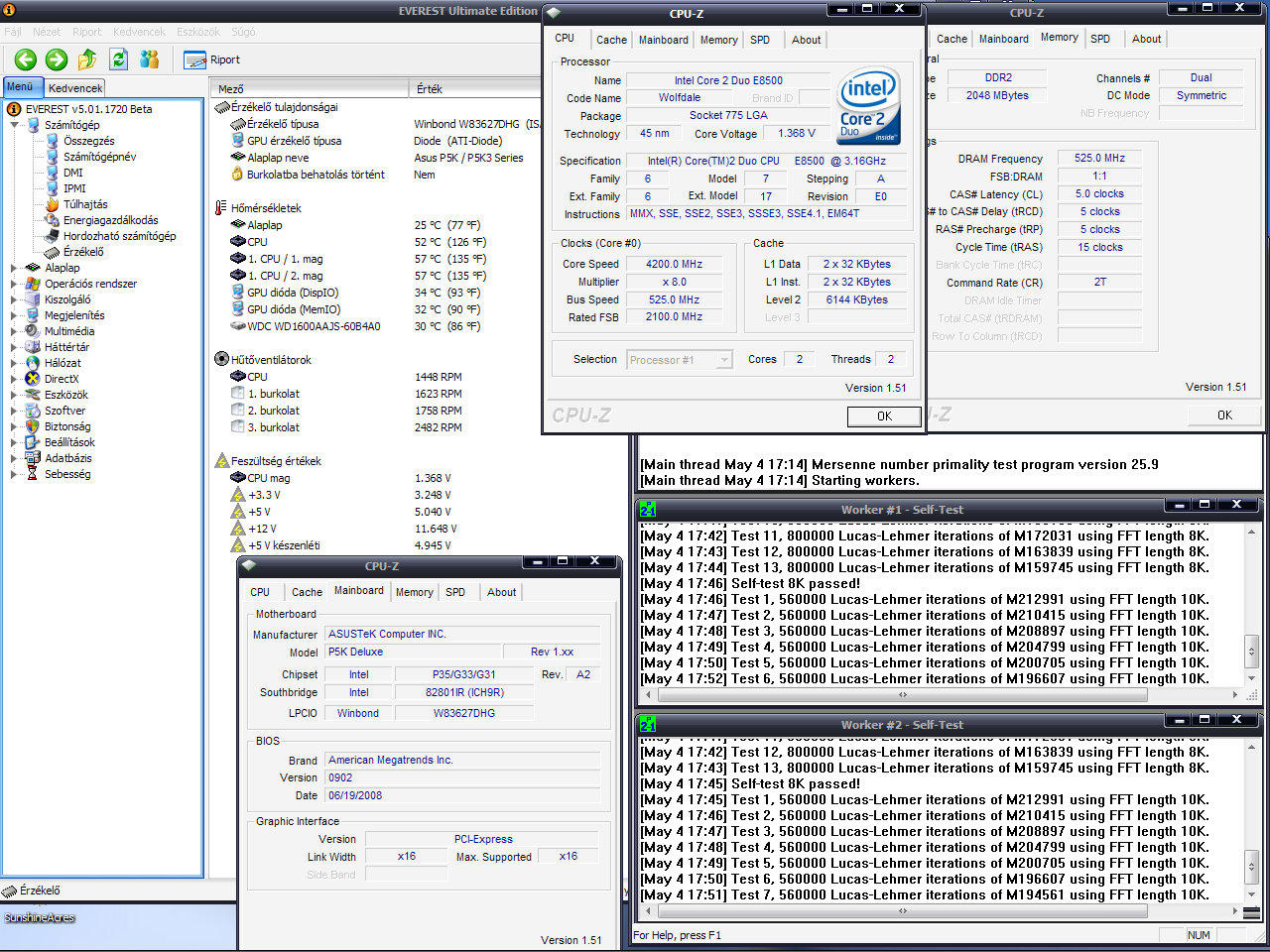Click OK in the CPU-Z Memory window
Viewport: 1270px width, 952px height.
coord(1224,416)
